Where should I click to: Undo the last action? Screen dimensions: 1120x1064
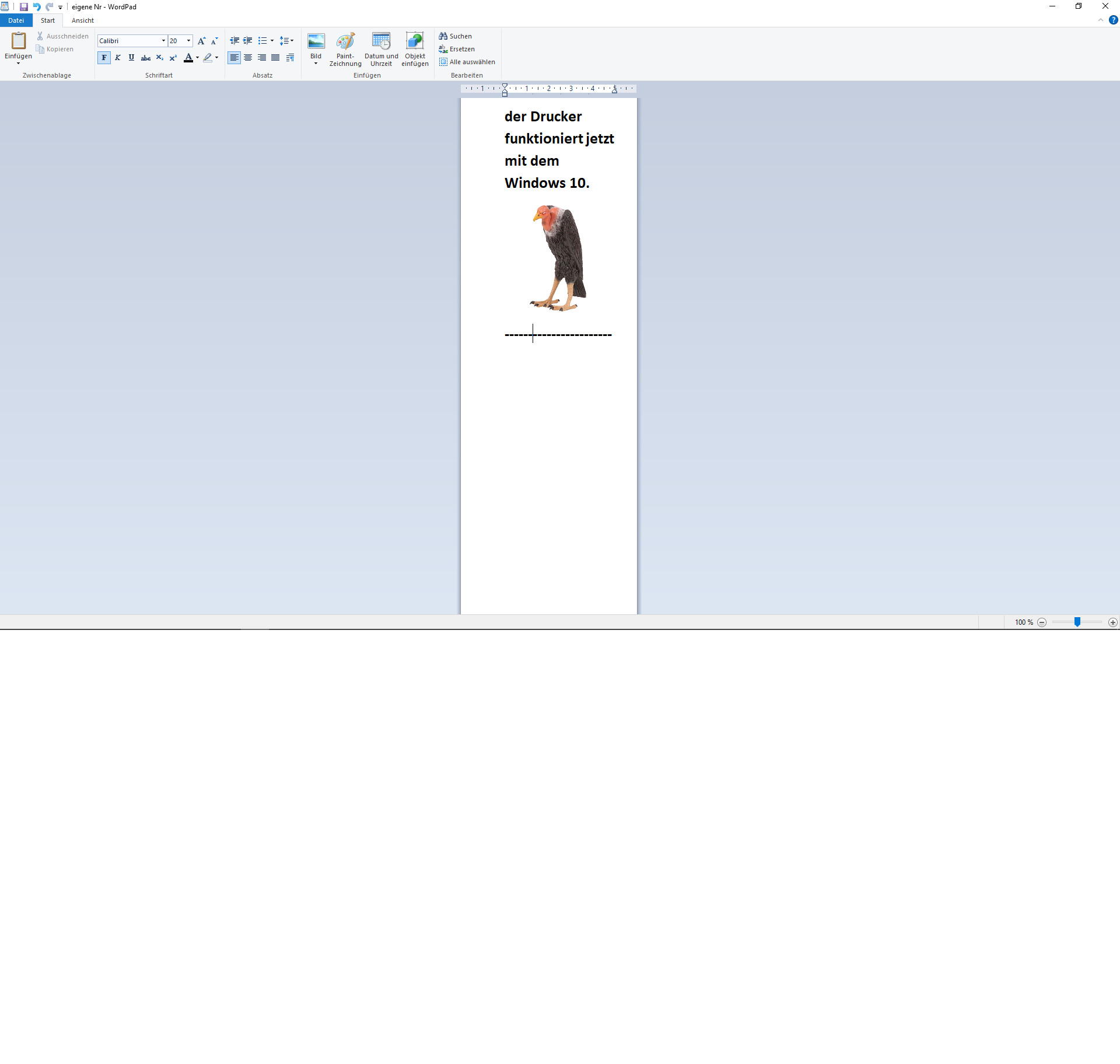[x=36, y=7]
